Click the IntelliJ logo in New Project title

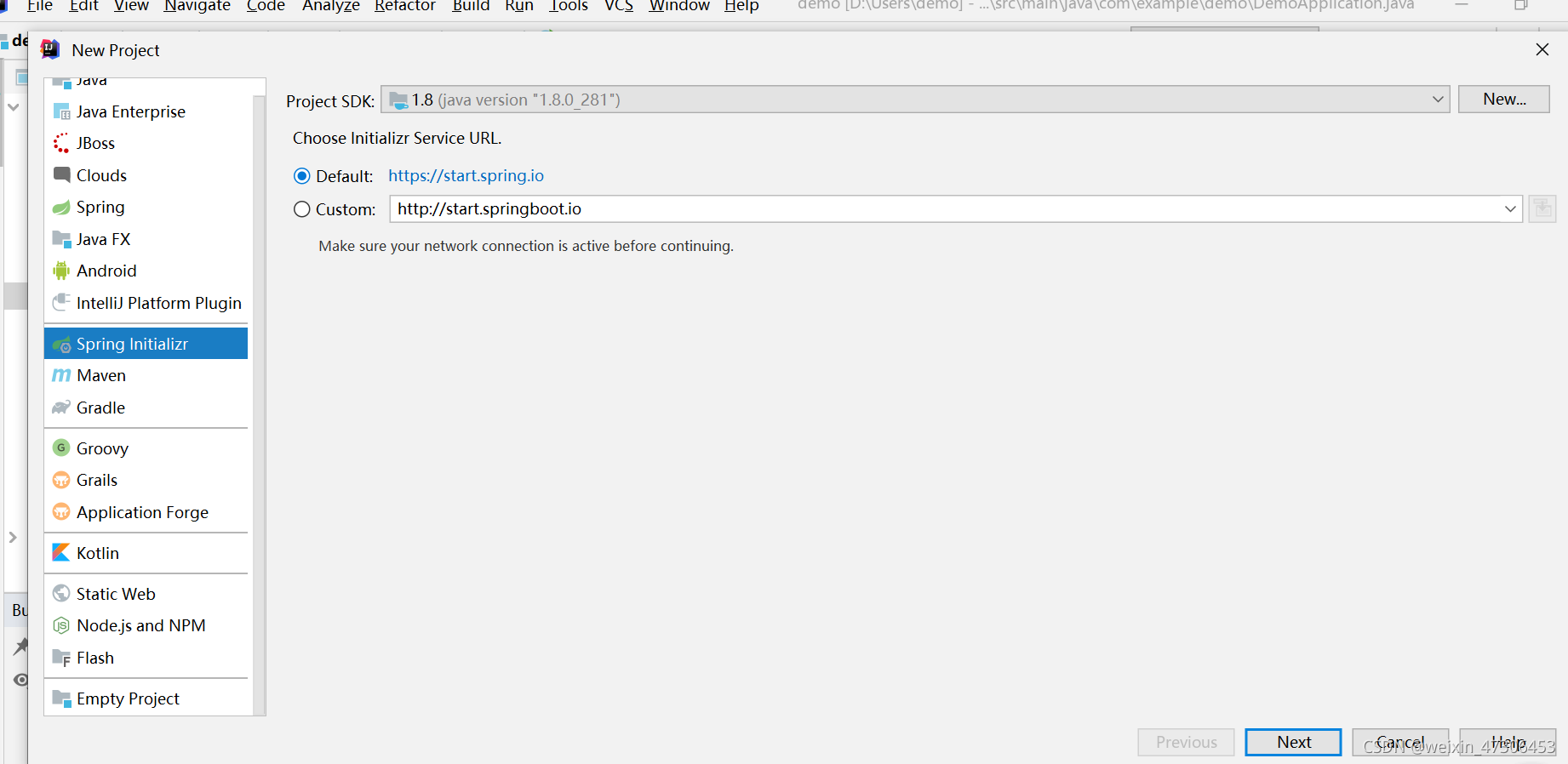[x=50, y=49]
